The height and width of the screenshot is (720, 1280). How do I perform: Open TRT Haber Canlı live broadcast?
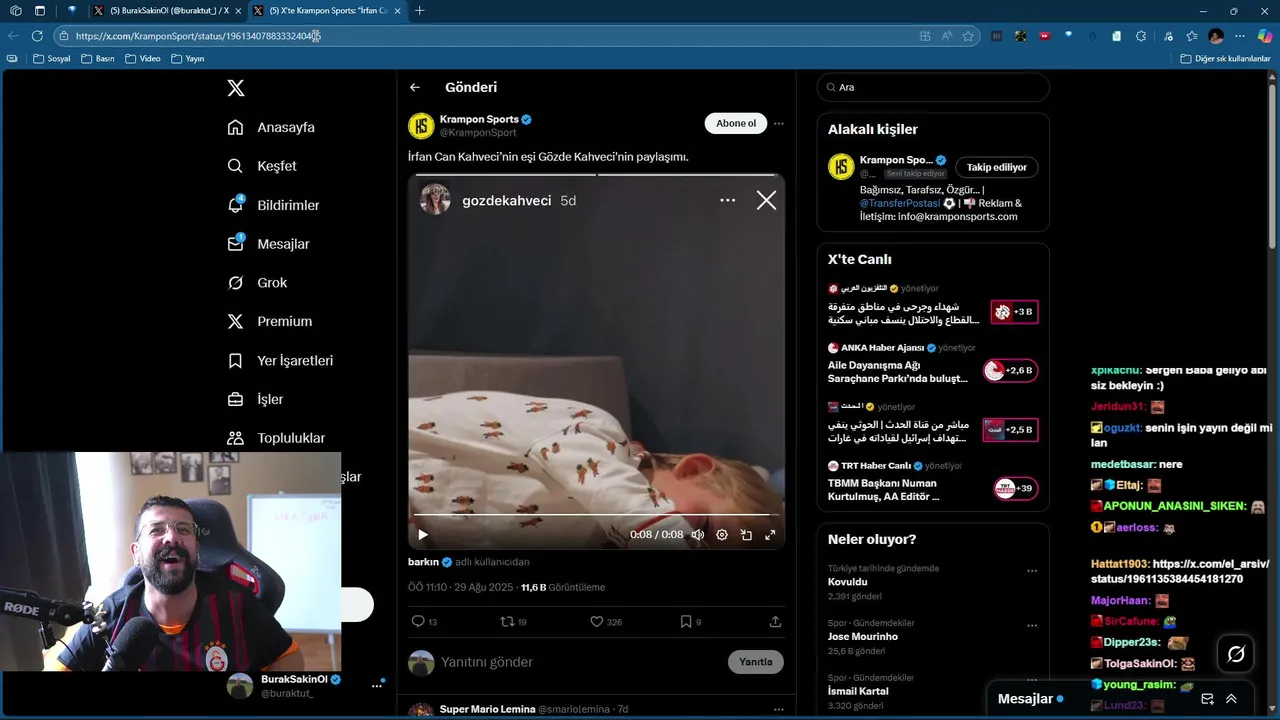(932, 482)
